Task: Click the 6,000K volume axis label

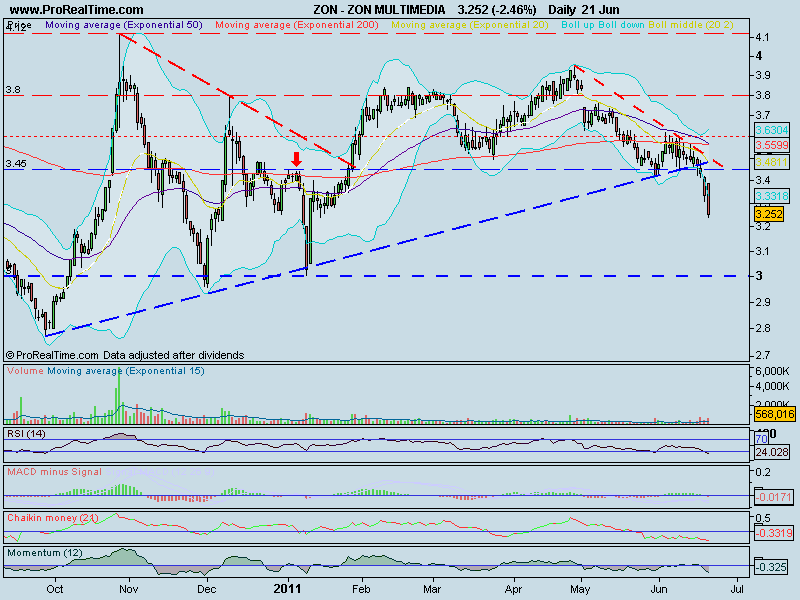Action: coord(772,371)
